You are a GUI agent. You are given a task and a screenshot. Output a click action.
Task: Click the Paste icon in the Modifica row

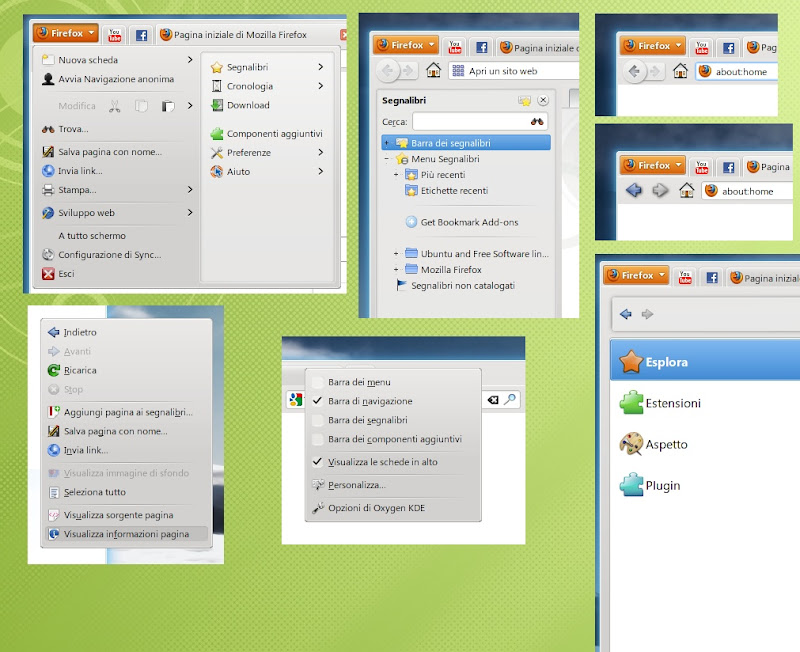point(168,106)
